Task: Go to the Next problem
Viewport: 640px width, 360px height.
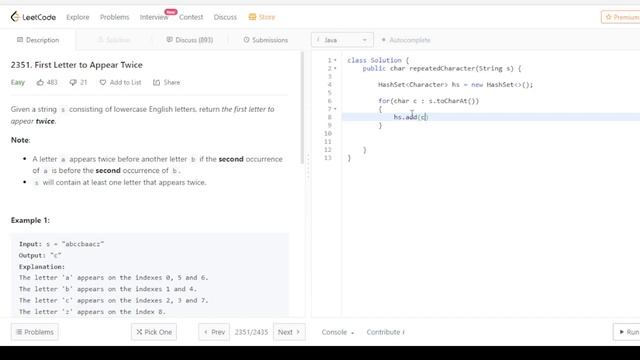Action: [x=289, y=332]
